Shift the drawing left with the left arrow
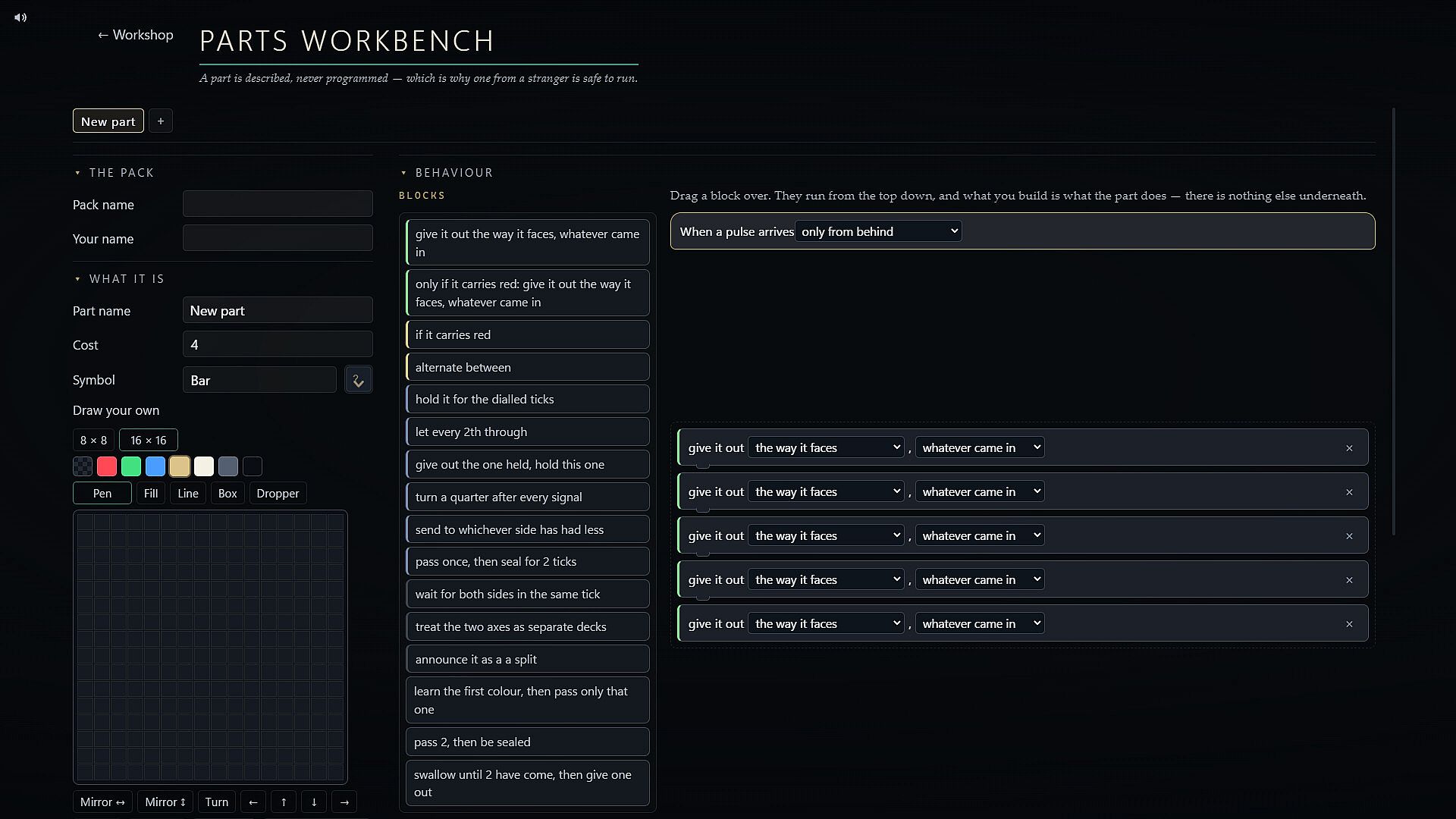The height and width of the screenshot is (819, 1456). (x=253, y=802)
